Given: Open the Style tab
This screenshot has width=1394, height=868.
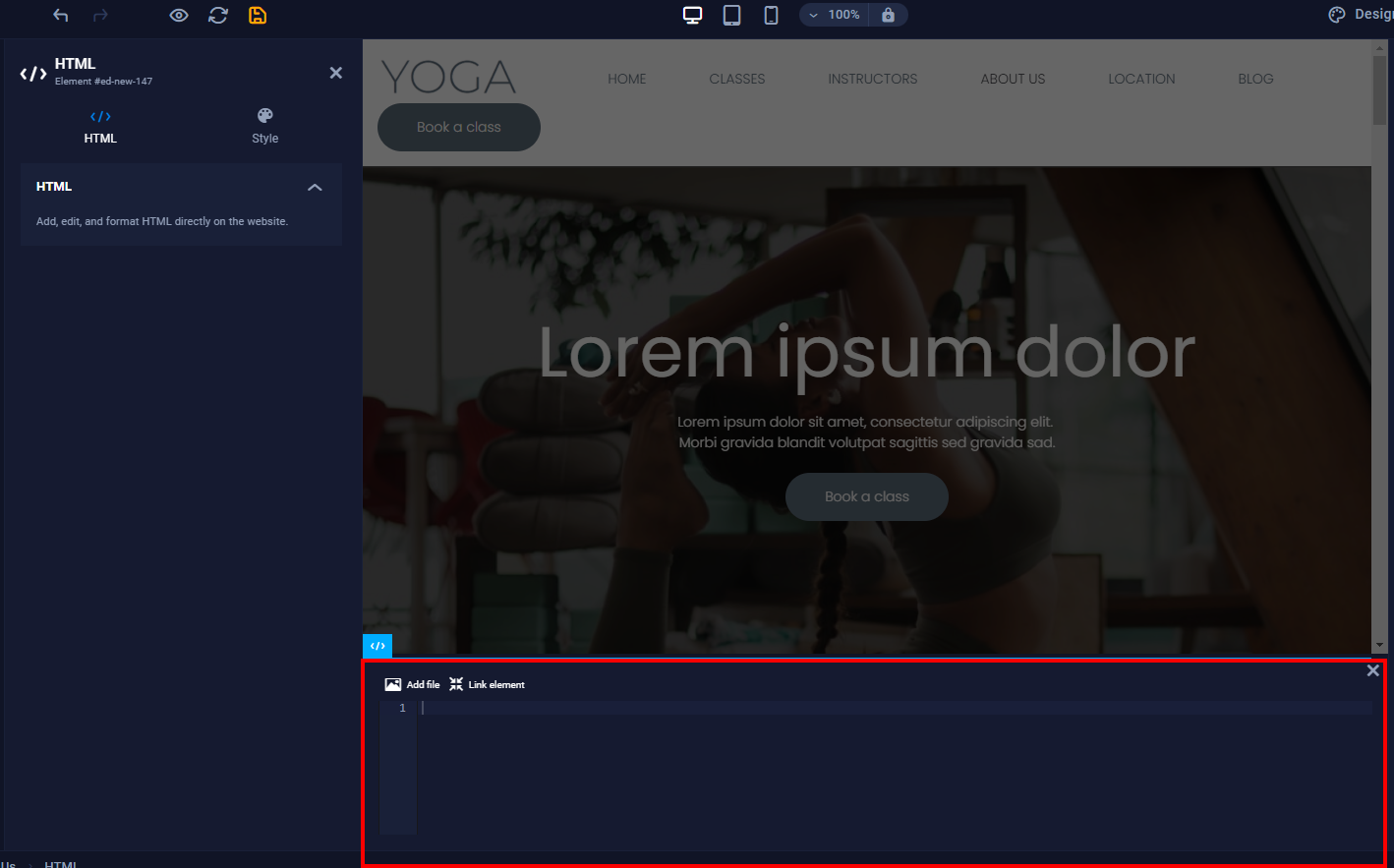Looking at the screenshot, I should [264, 127].
